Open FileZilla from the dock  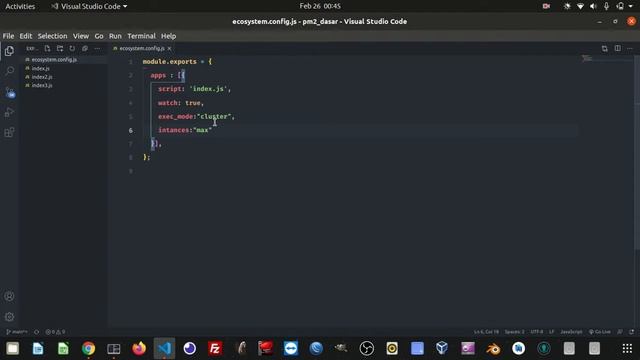click(215, 348)
